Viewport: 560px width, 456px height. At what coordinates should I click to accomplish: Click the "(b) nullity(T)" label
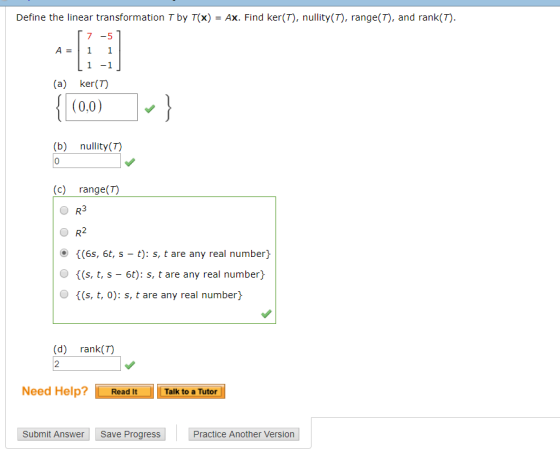[88, 146]
